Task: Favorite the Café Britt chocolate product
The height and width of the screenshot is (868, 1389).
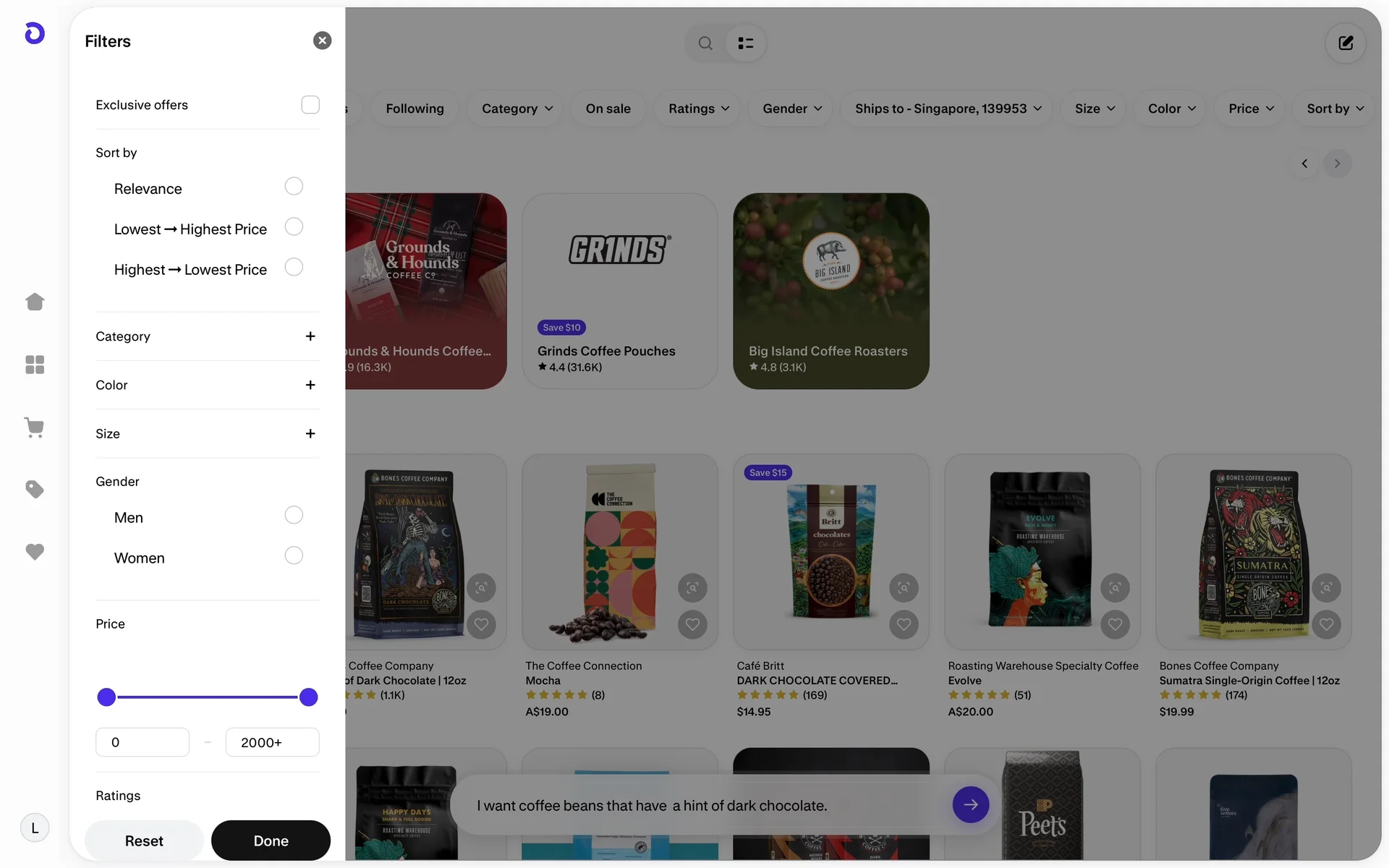Action: [x=904, y=624]
